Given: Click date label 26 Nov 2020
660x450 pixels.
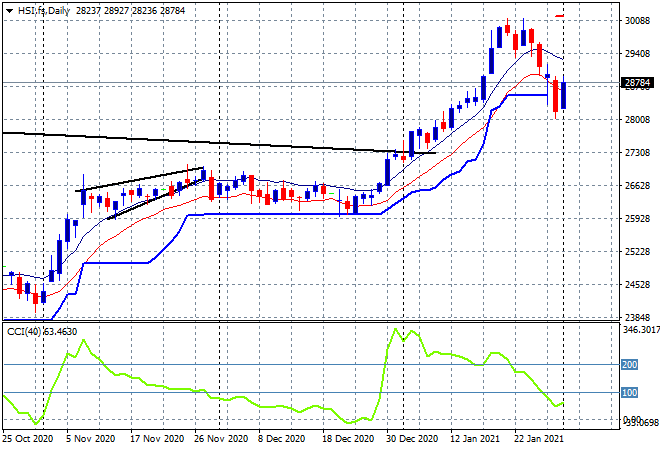Looking at the screenshot, I should [221, 439].
